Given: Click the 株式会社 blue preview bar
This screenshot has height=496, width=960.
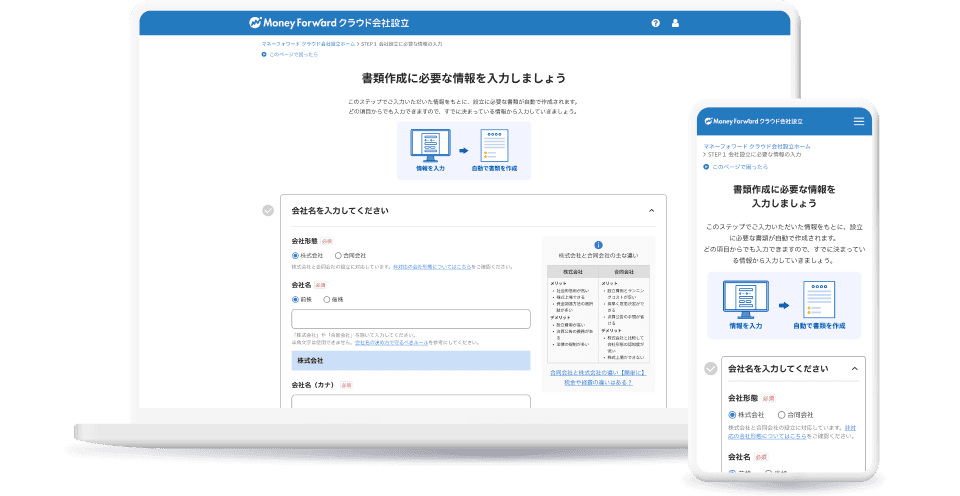Looking at the screenshot, I should point(411,361).
